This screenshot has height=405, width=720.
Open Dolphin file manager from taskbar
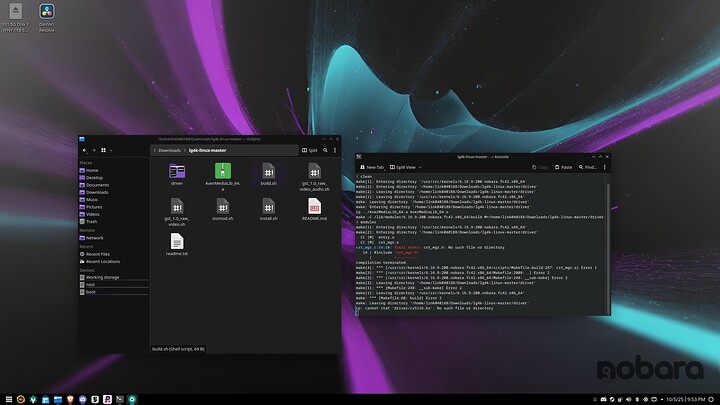(x=58, y=399)
